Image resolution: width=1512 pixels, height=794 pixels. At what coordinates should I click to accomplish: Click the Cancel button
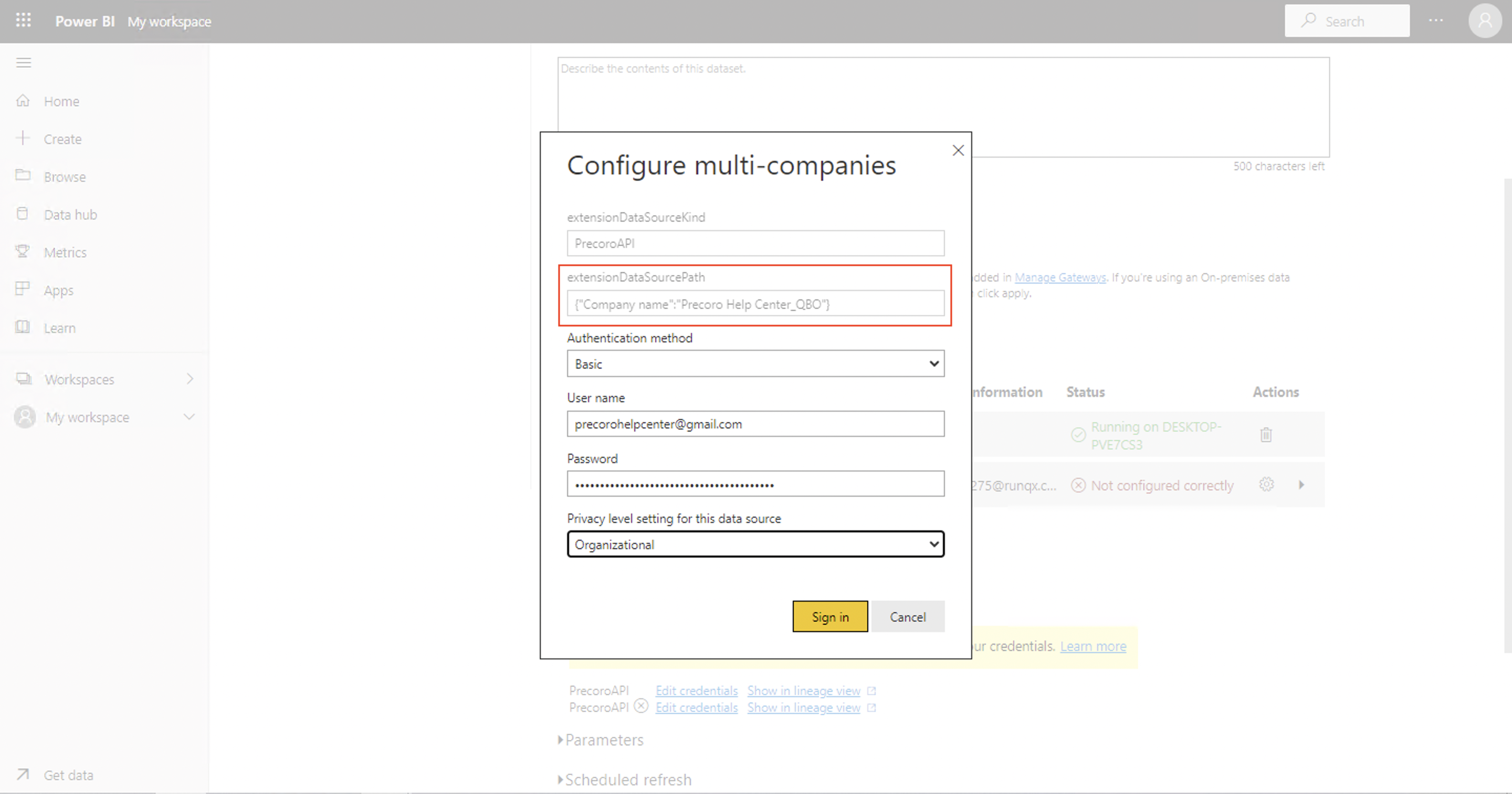[907, 617]
